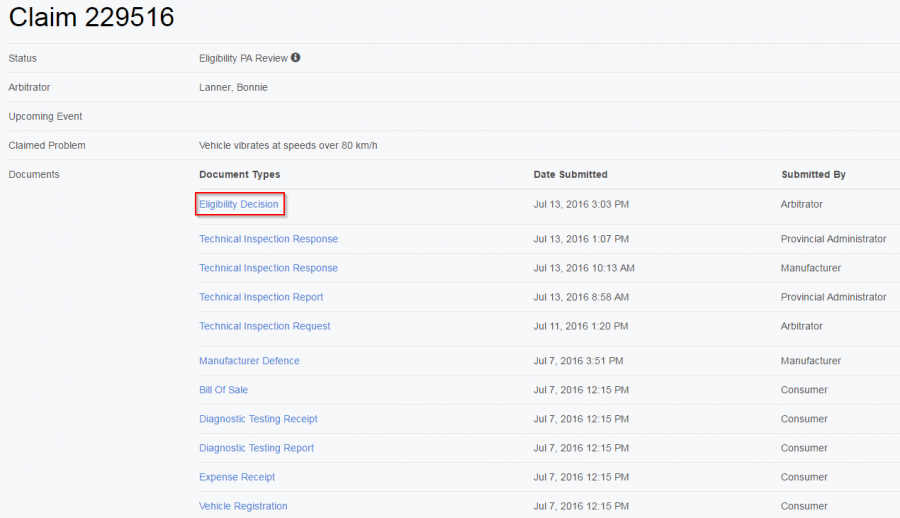Click the claimed problem description text
This screenshot has height=518, width=900.
tap(288, 146)
